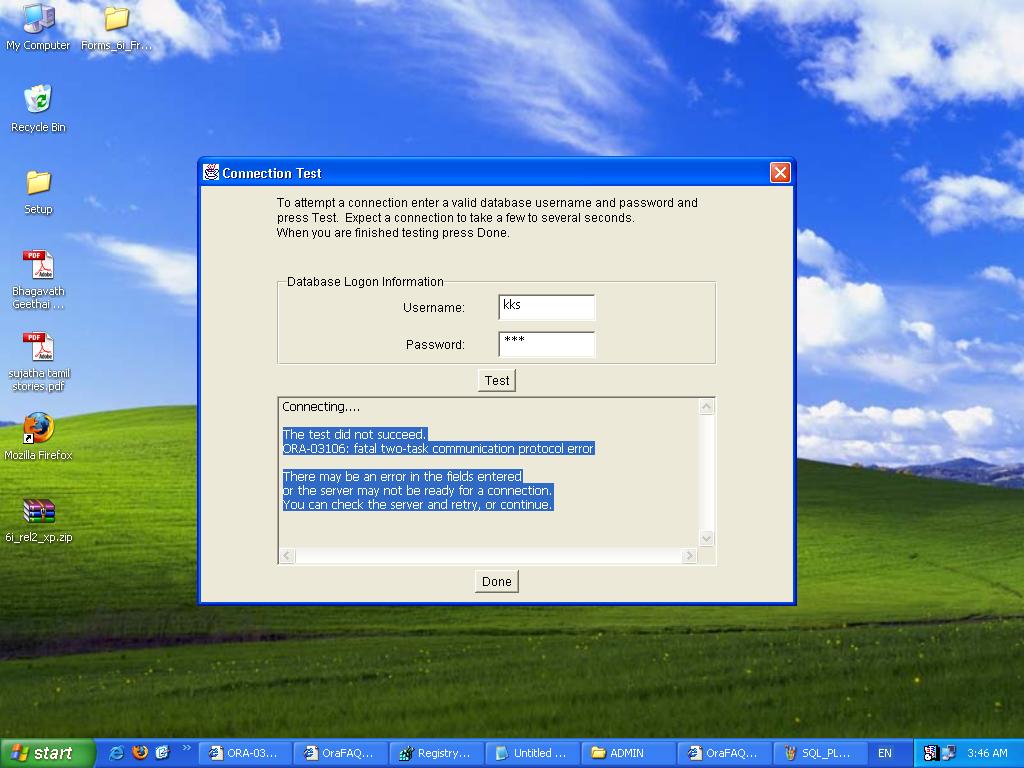Select the Recycle Bin icon
This screenshot has height=768, width=1024.
click(38, 108)
